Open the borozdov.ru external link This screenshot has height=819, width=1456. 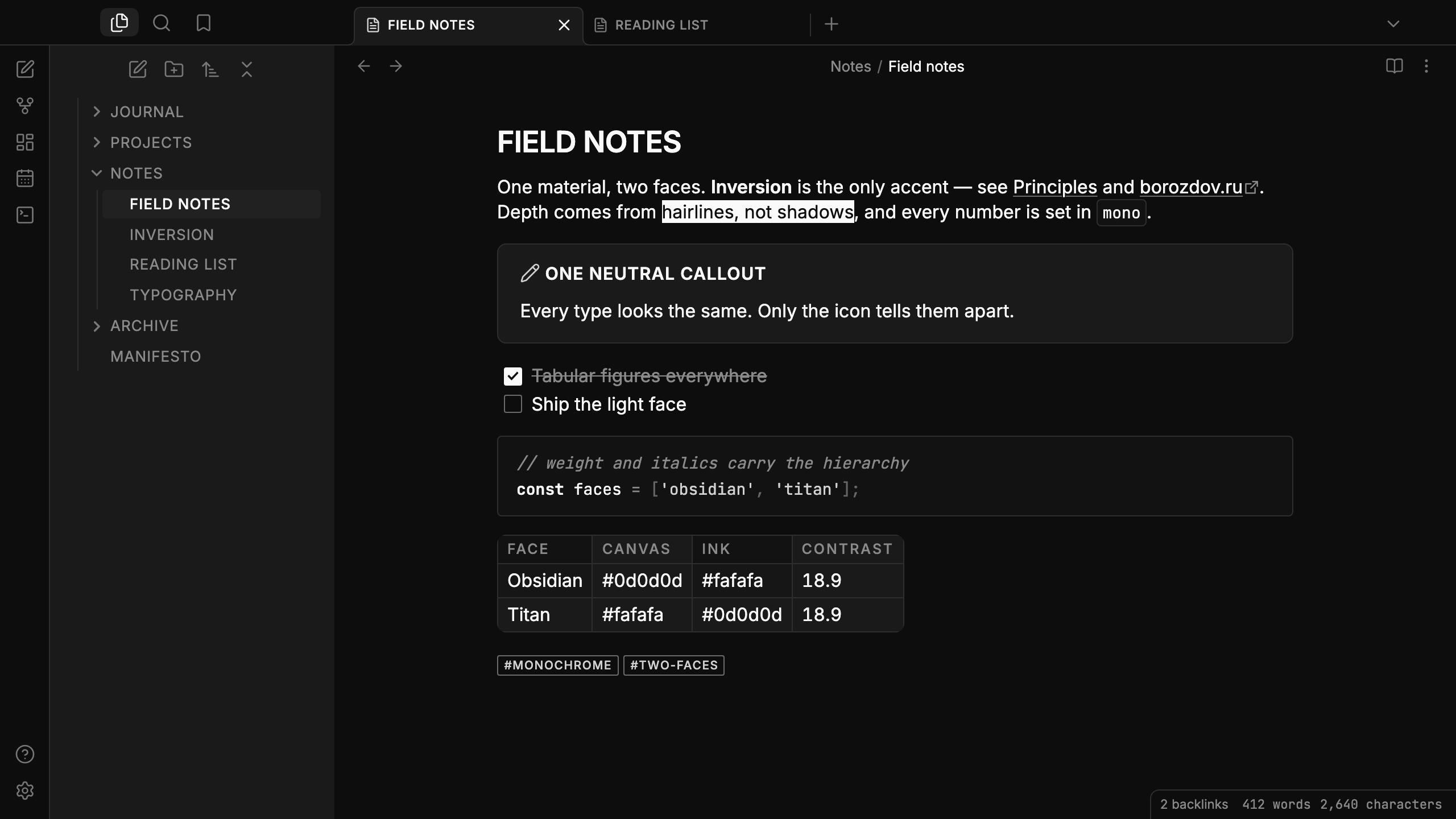tap(1191, 187)
